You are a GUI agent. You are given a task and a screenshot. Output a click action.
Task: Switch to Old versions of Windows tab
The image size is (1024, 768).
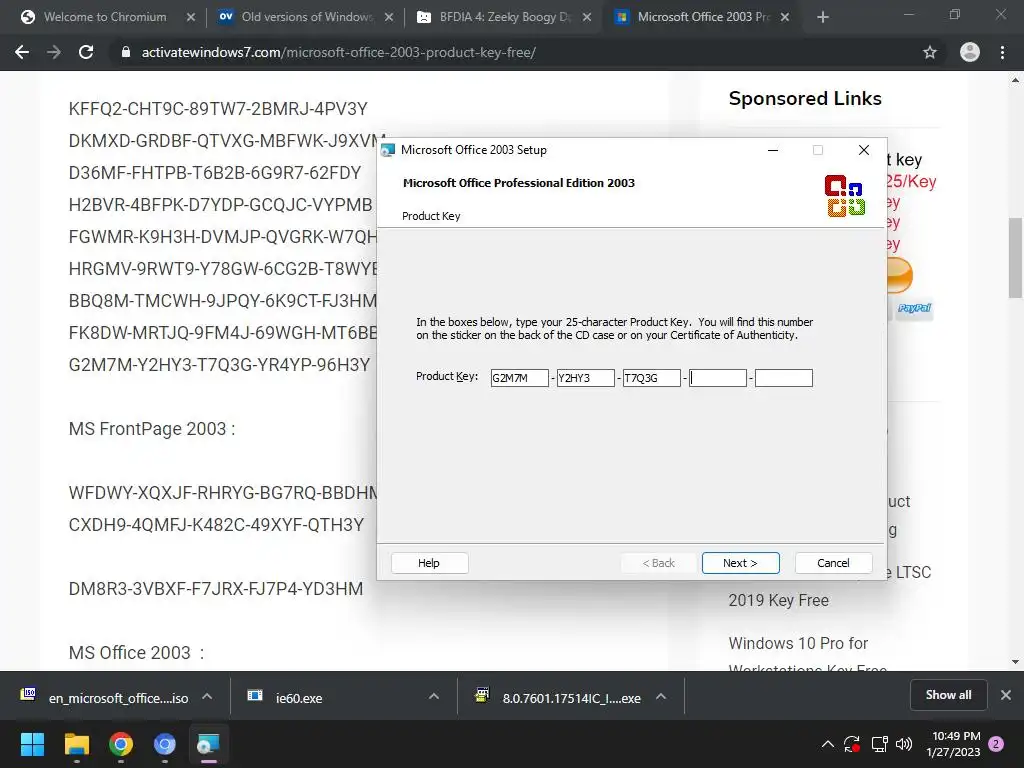click(x=306, y=17)
